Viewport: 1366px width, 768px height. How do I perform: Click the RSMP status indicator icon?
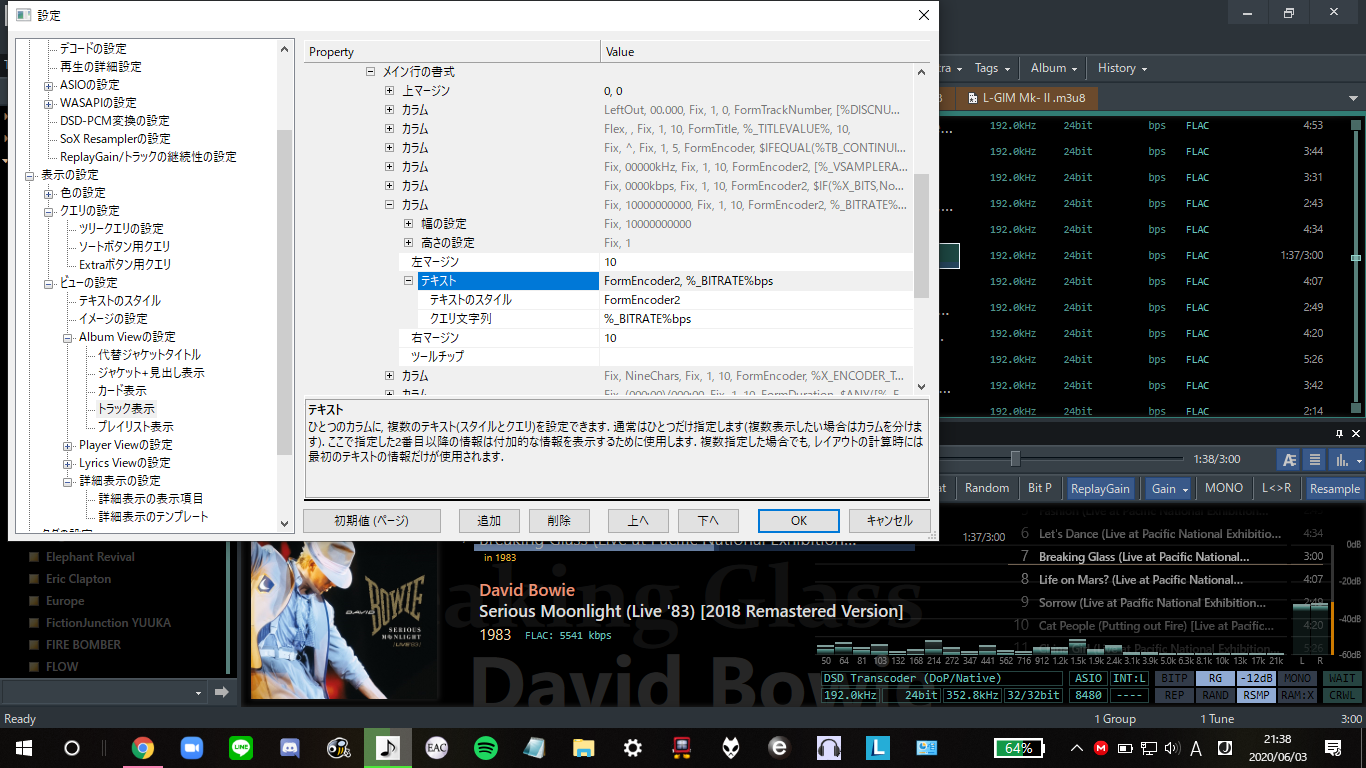click(x=1255, y=694)
